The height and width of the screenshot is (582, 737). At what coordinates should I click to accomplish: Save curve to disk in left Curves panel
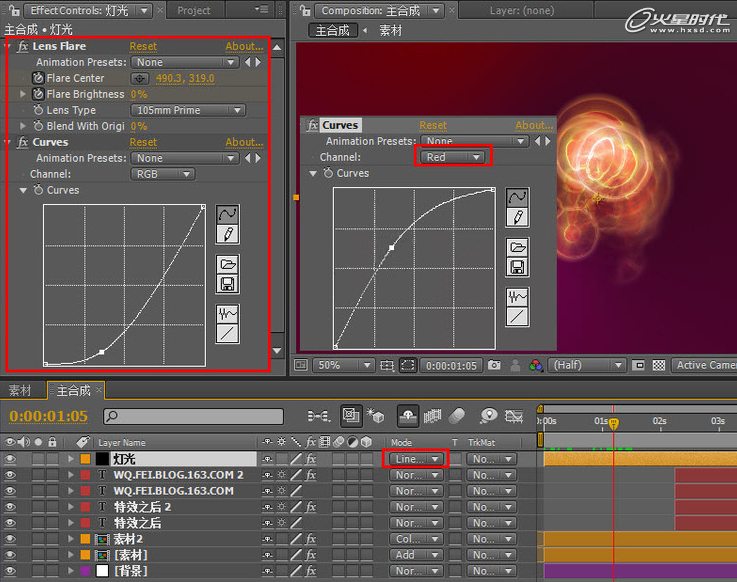pyautogui.click(x=227, y=284)
